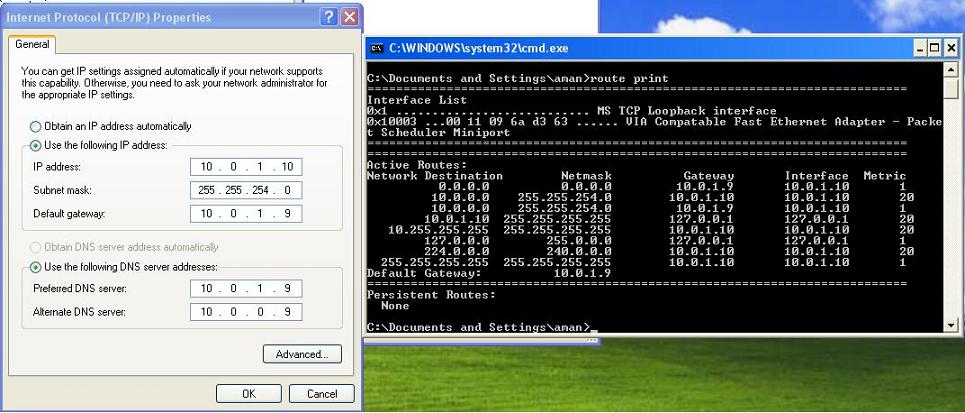Select 'Use the following IP address' option

coord(36,145)
